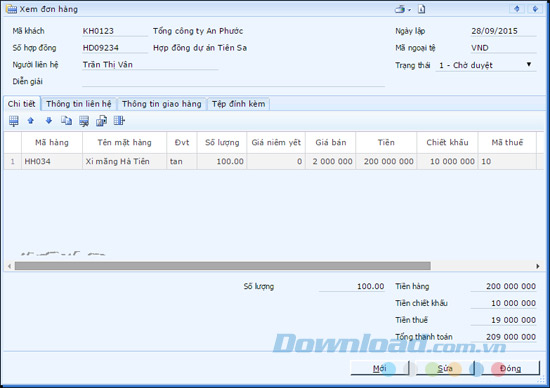Move the row up with blue arrow
This screenshot has width=550, height=388.
[31, 121]
